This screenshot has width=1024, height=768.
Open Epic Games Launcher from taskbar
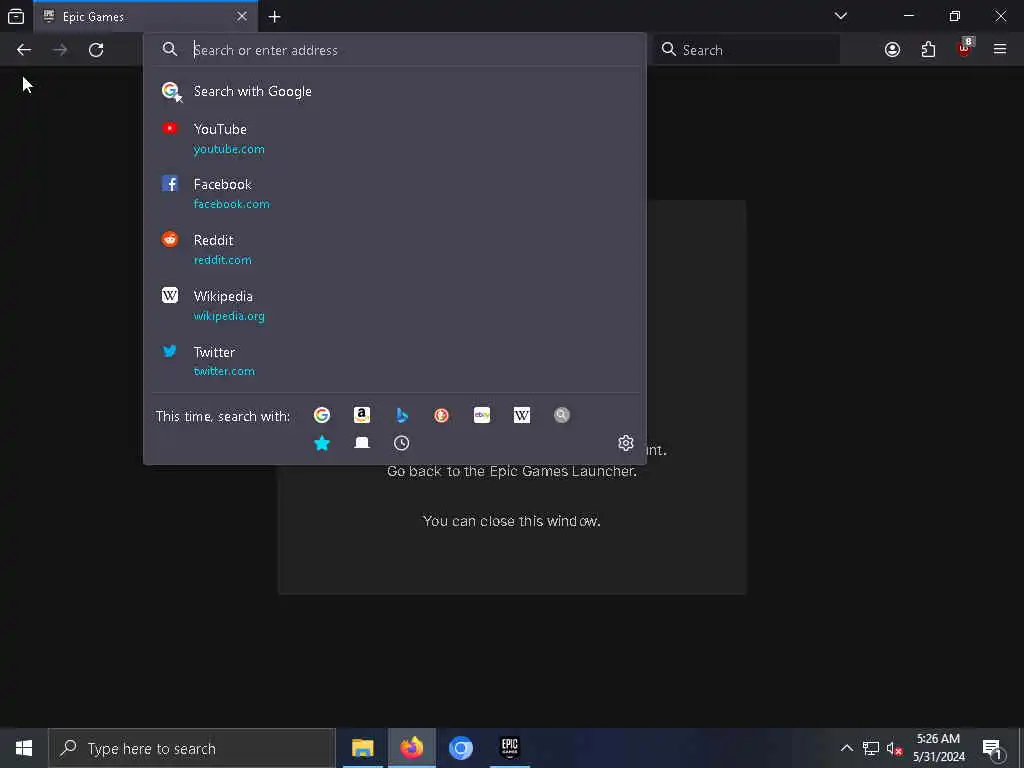pyautogui.click(x=509, y=748)
